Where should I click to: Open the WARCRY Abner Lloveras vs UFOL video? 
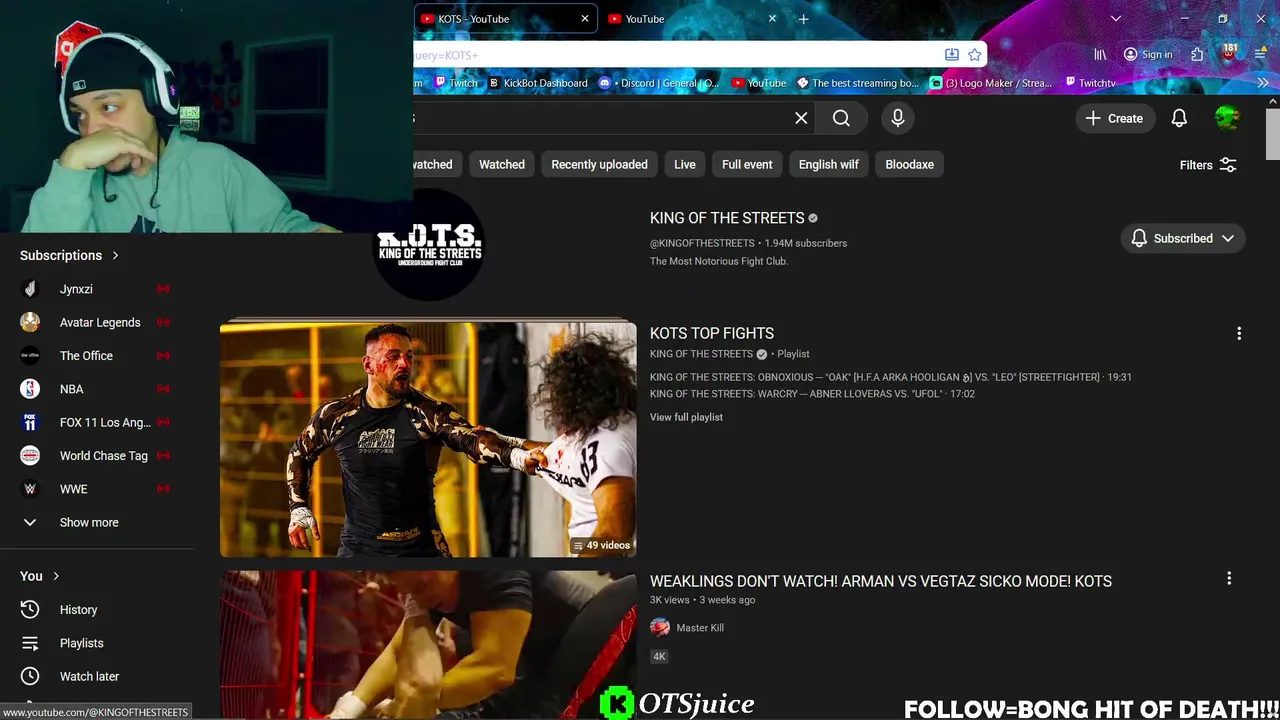point(812,394)
